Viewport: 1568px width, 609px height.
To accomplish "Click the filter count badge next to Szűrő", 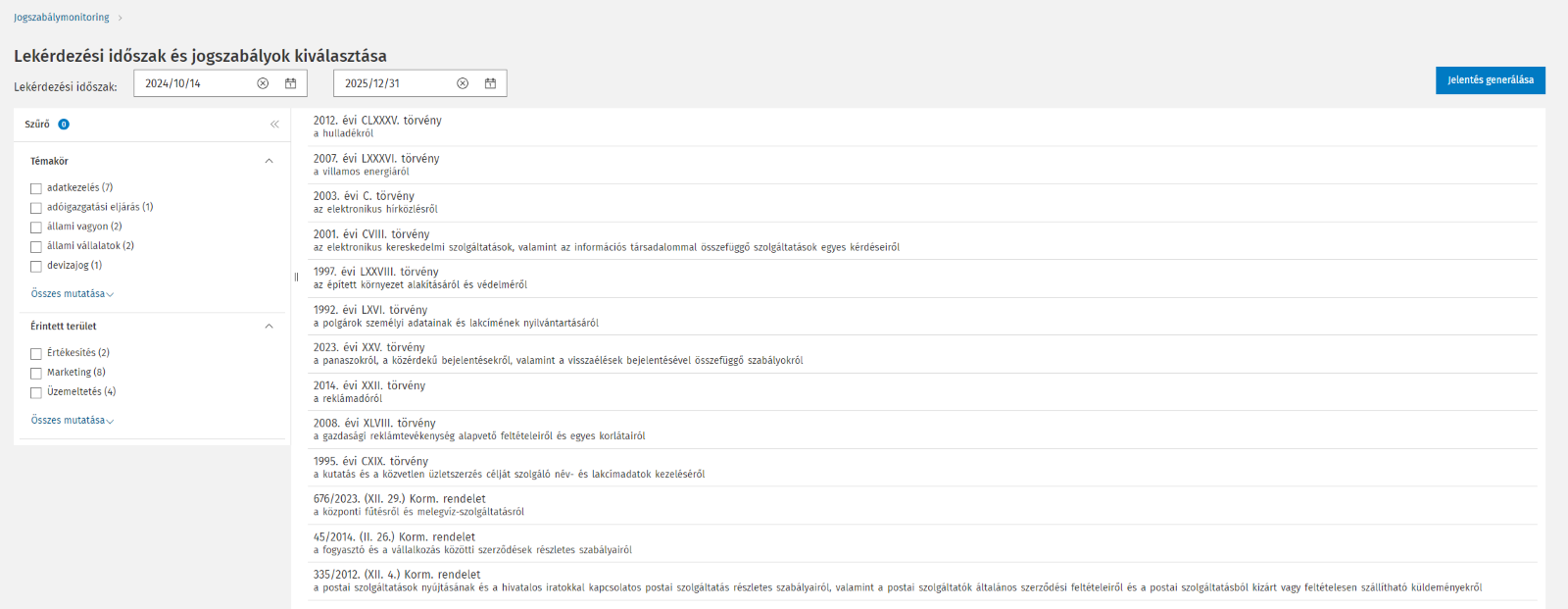I will [x=64, y=125].
